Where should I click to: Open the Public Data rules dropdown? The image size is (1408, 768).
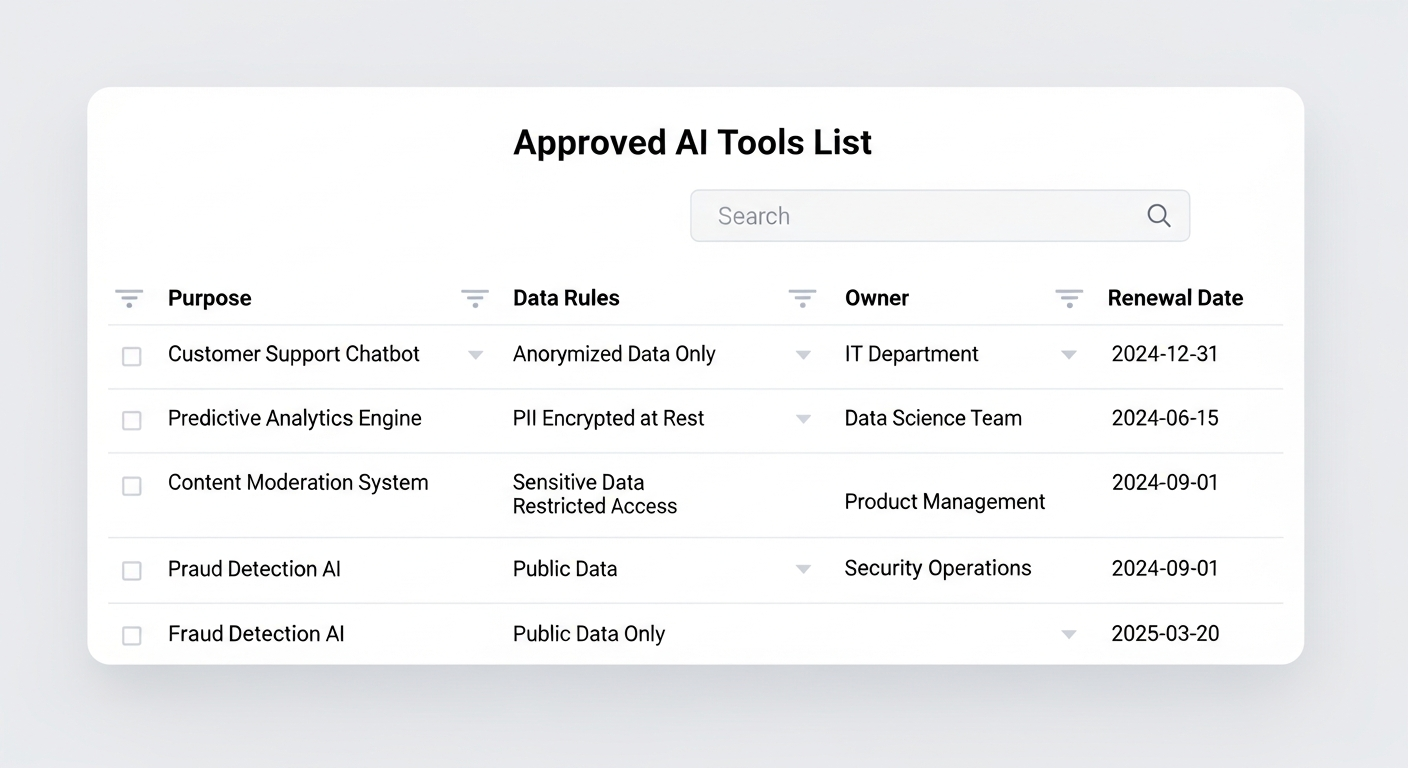(803, 568)
